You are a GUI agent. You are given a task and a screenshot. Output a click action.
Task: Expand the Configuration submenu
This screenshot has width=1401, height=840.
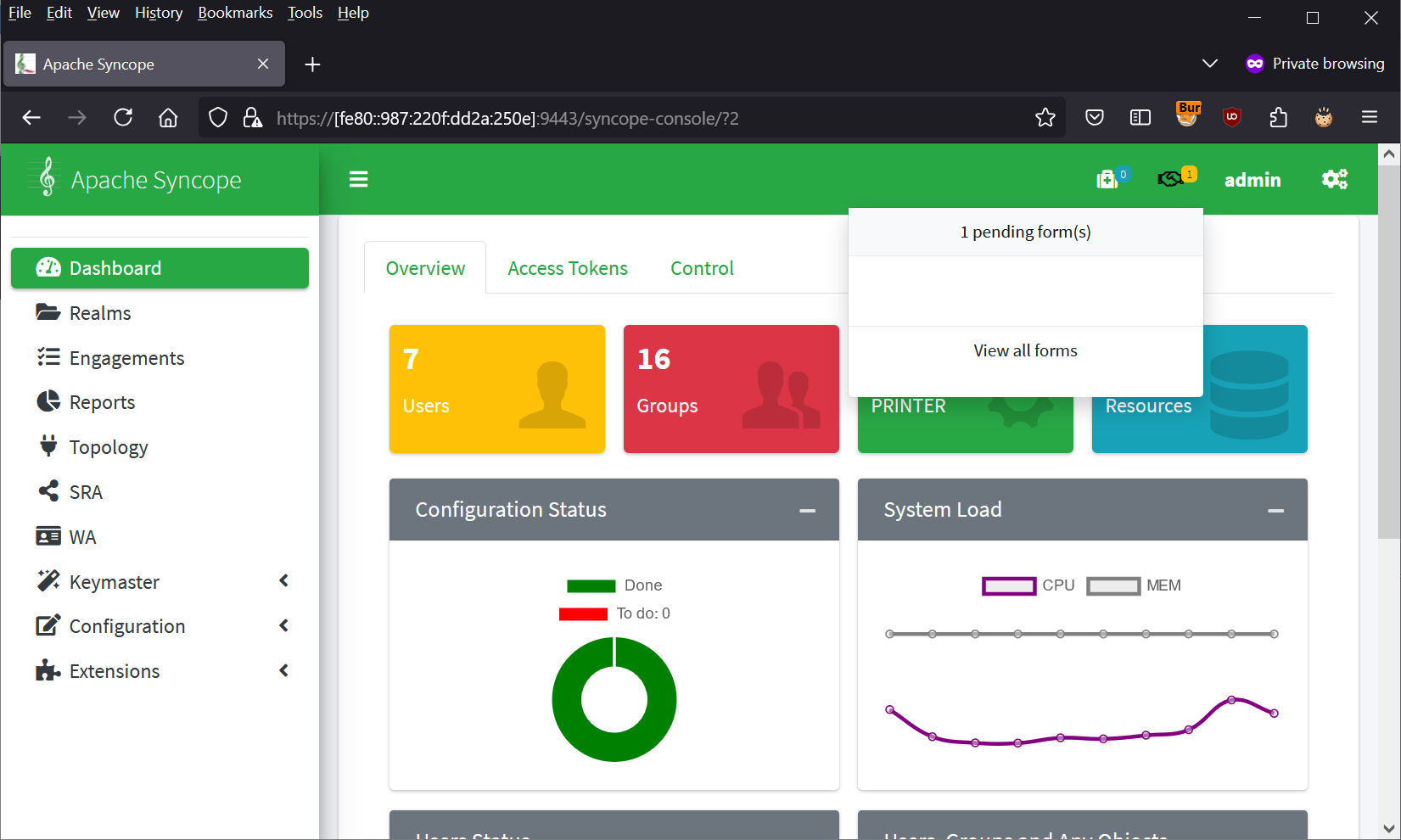click(x=160, y=626)
